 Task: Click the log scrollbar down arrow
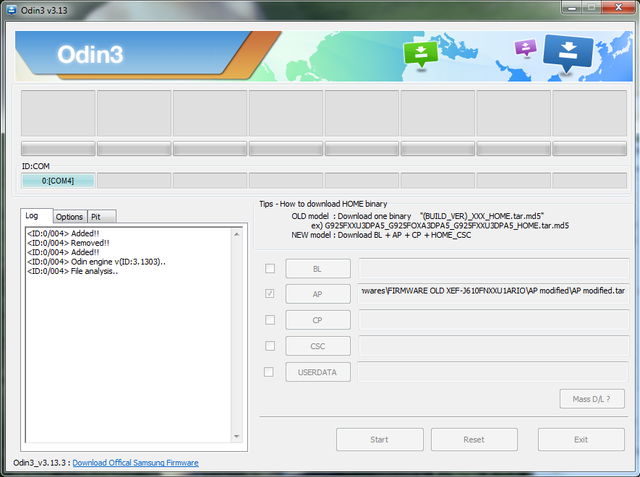236,437
